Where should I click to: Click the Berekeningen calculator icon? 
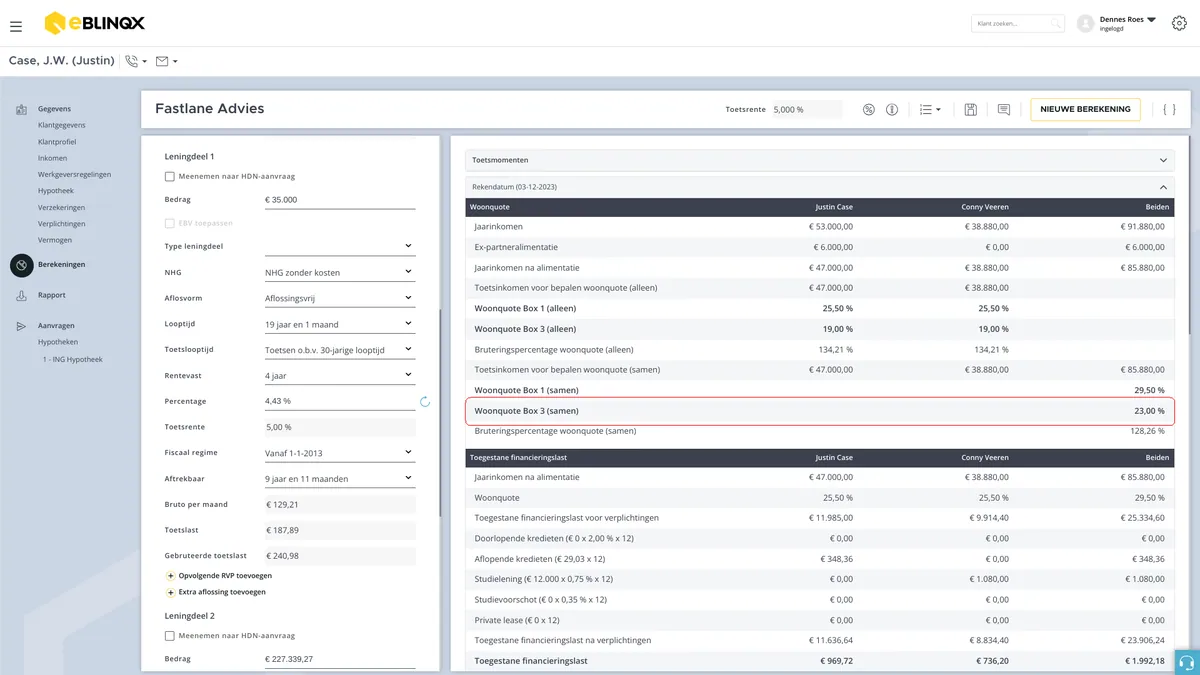click(22, 265)
